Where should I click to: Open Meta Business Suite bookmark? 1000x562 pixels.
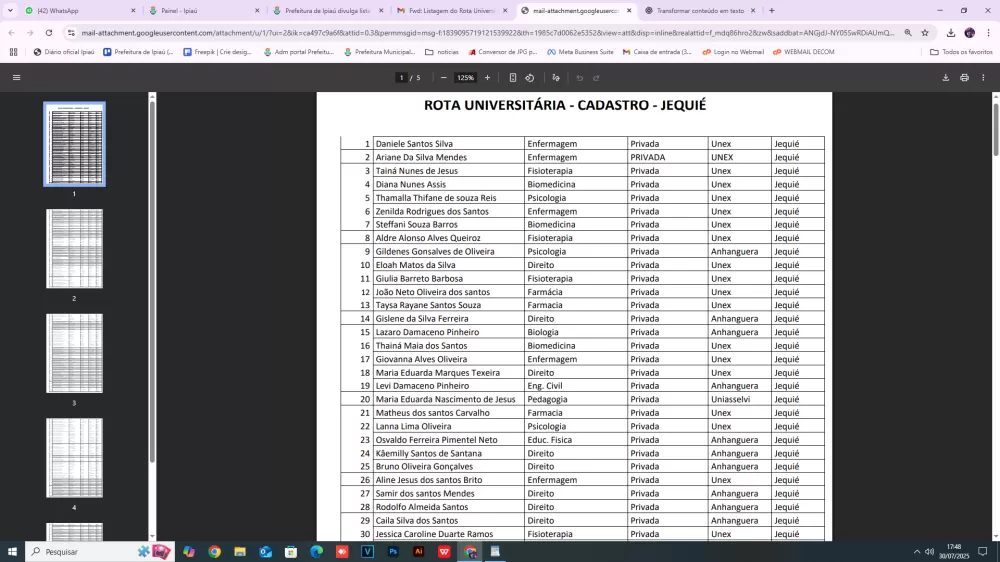(x=580, y=52)
